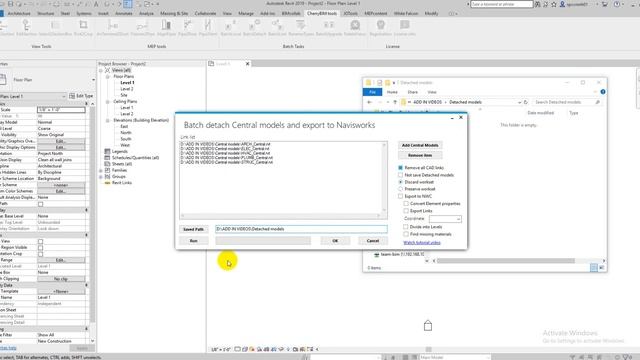Check Convert Element properties checkbox
640x360 pixels.
406,203
